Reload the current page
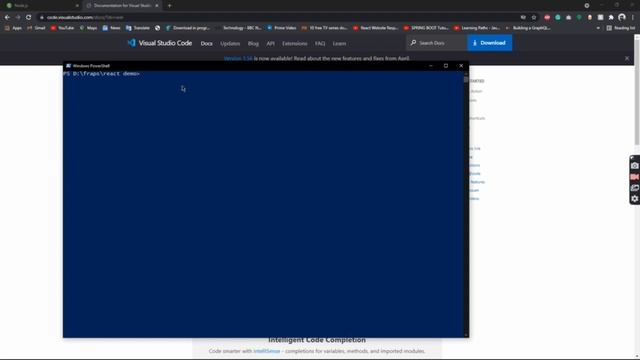This screenshot has width=640, height=360. pos(28,17)
